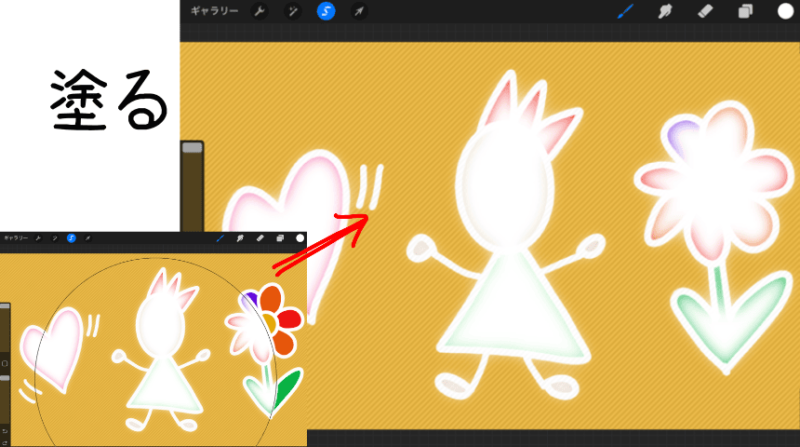This screenshot has height=447, width=800.
Task: Open the Layers panel in main toolbar
Action: 745,11
